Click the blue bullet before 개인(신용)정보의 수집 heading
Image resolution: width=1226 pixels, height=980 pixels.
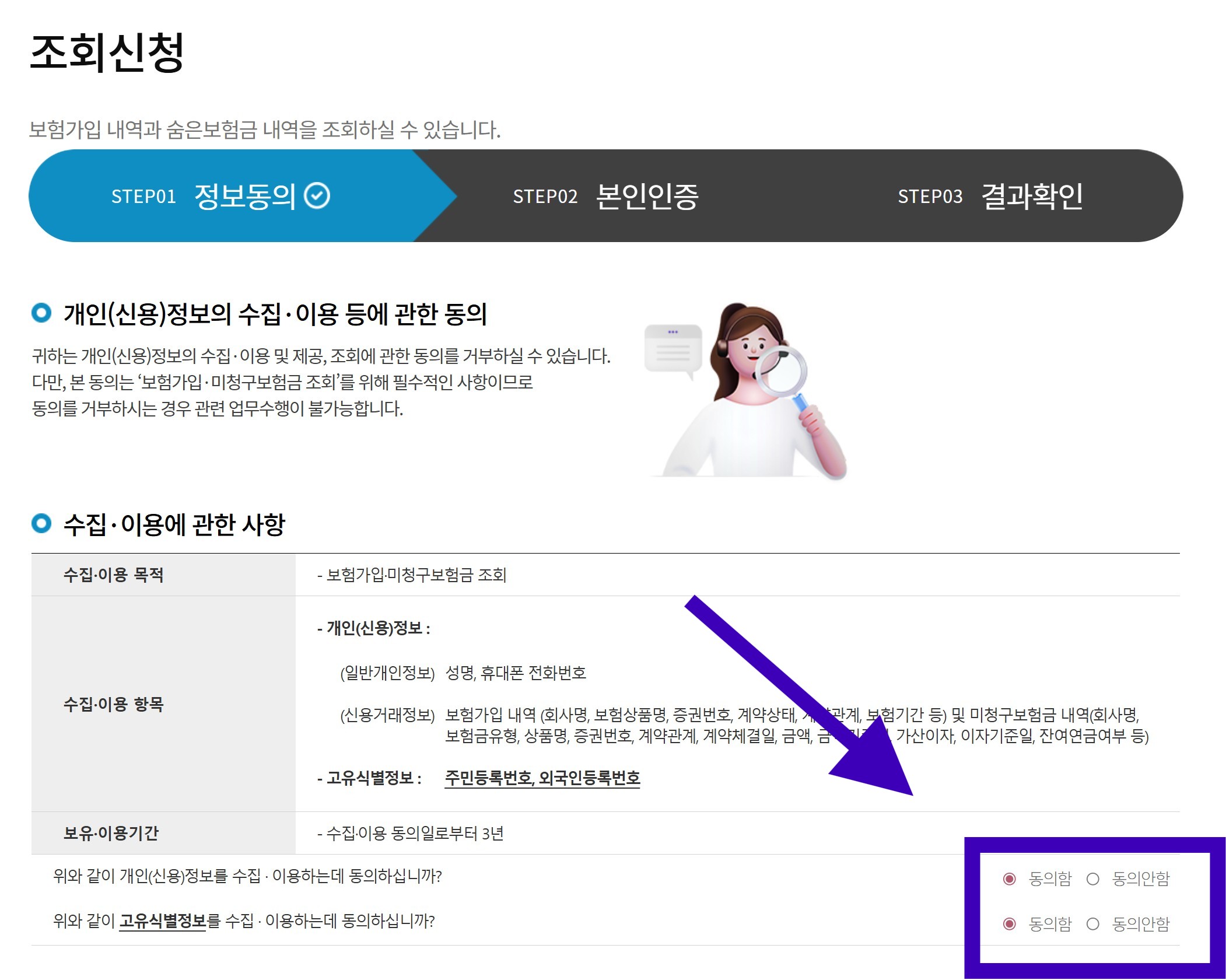coord(41,313)
